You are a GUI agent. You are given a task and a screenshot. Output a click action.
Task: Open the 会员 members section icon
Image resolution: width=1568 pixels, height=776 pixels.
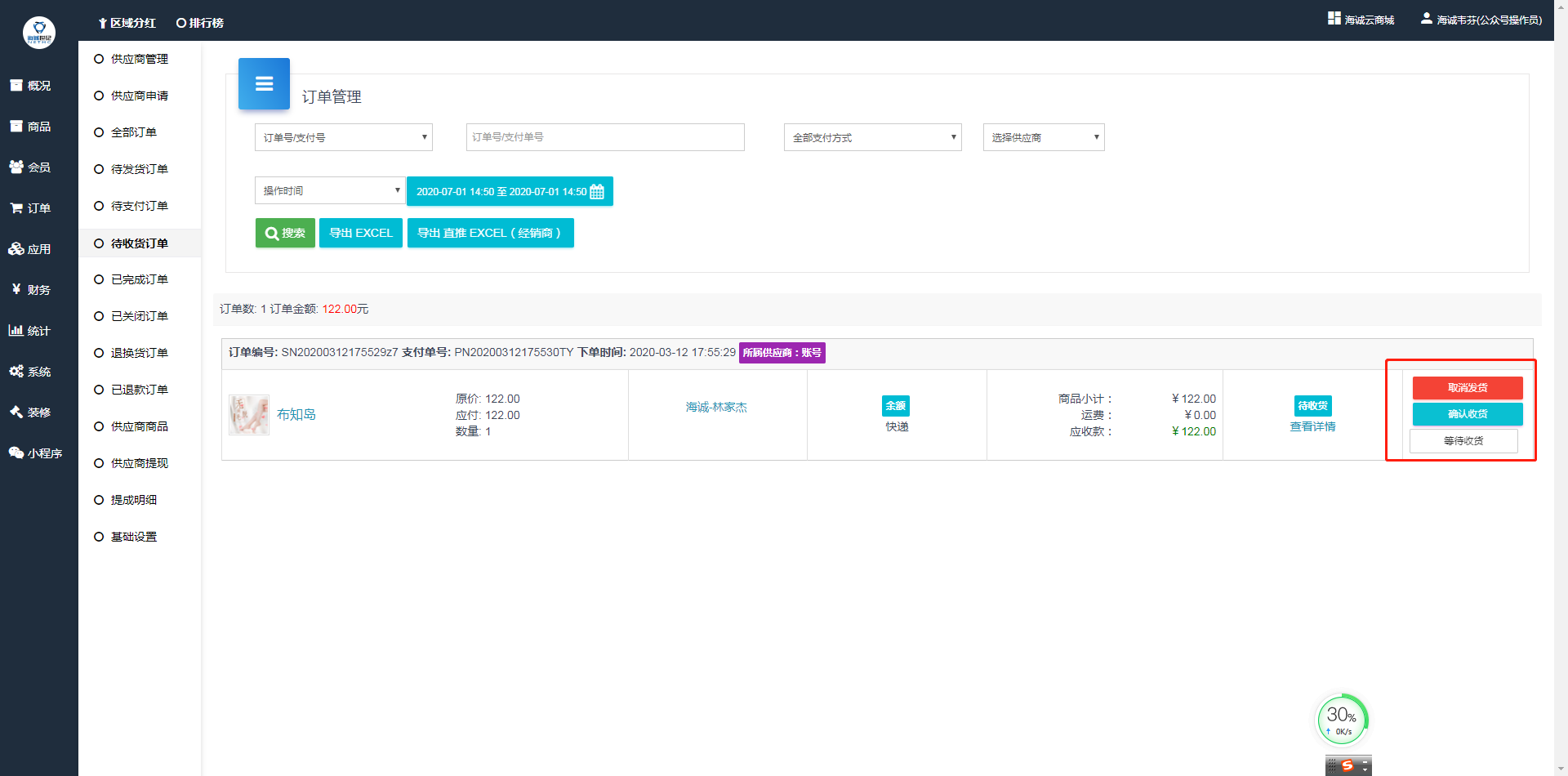(x=16, y=167)
